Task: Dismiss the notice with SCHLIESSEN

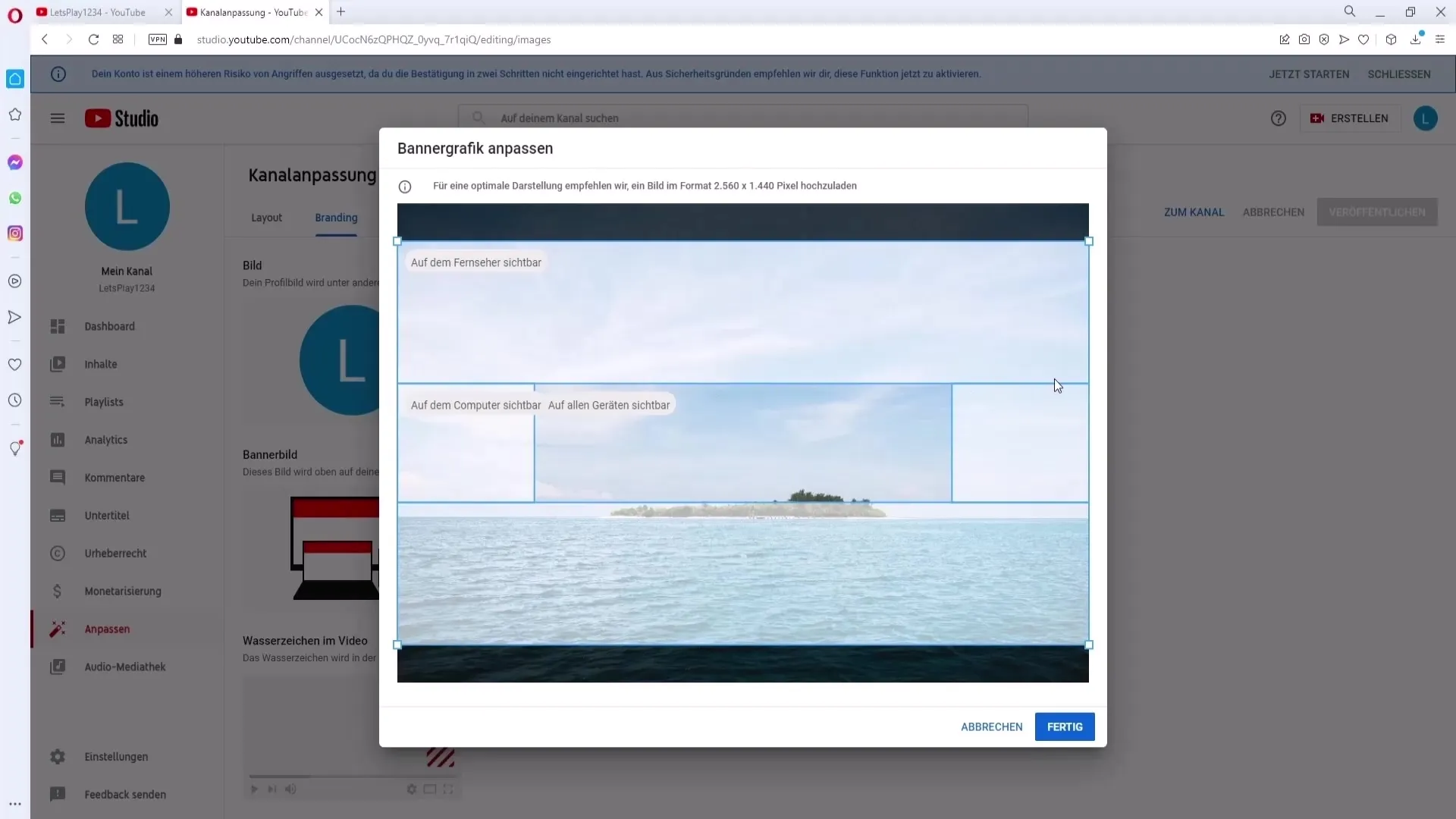Action: pyautogui.click(x=1399, y=74)
